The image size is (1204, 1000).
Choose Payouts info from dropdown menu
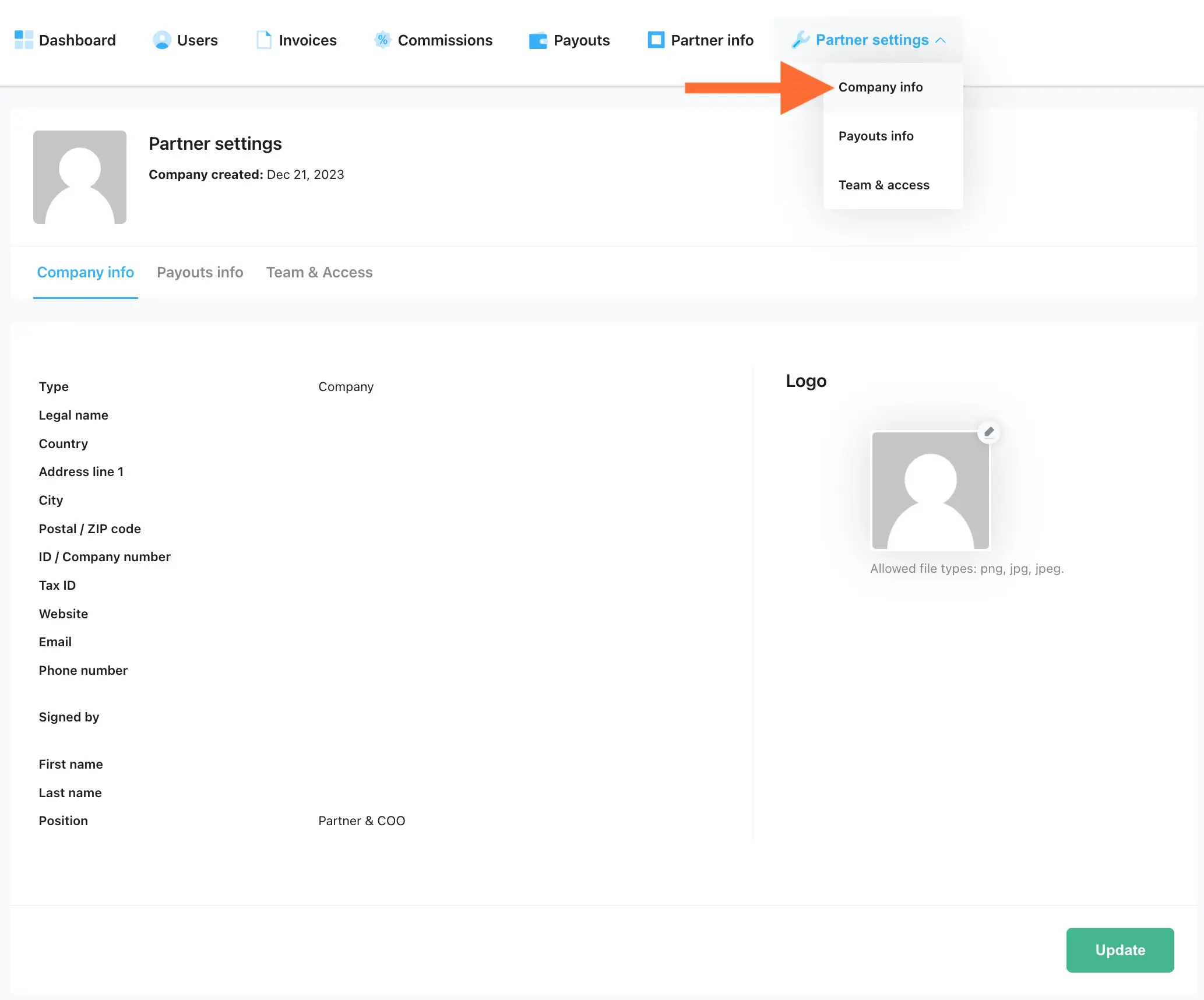[x=876, y=136]
